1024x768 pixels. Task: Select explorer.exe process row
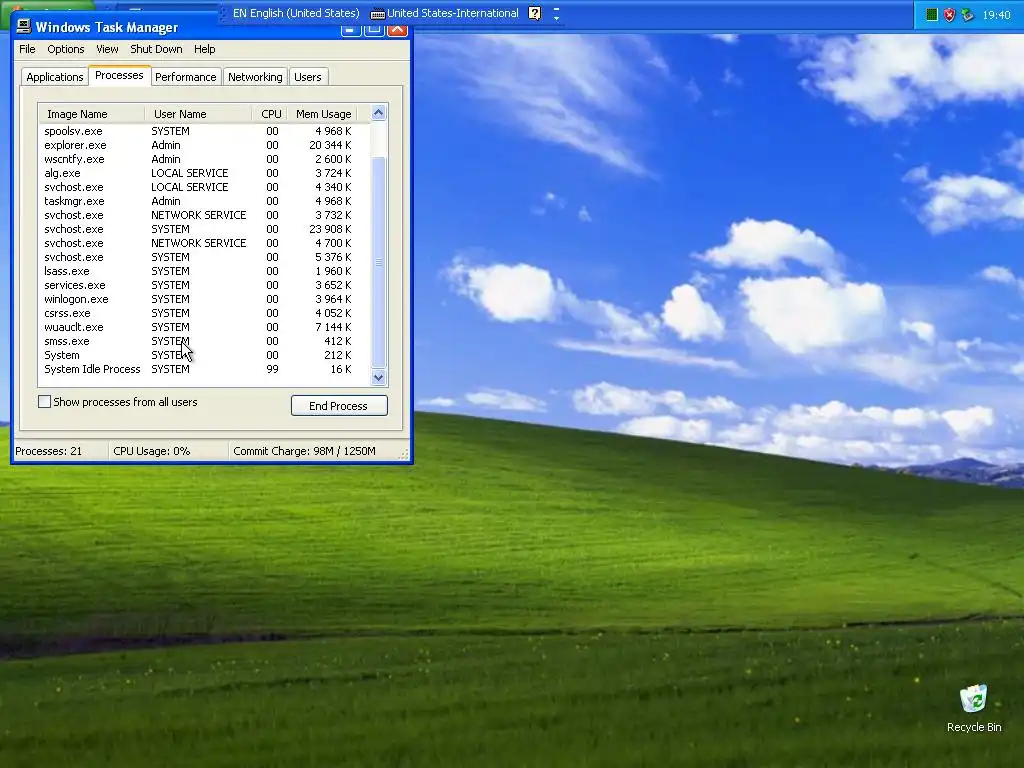[x=204, y=145]
